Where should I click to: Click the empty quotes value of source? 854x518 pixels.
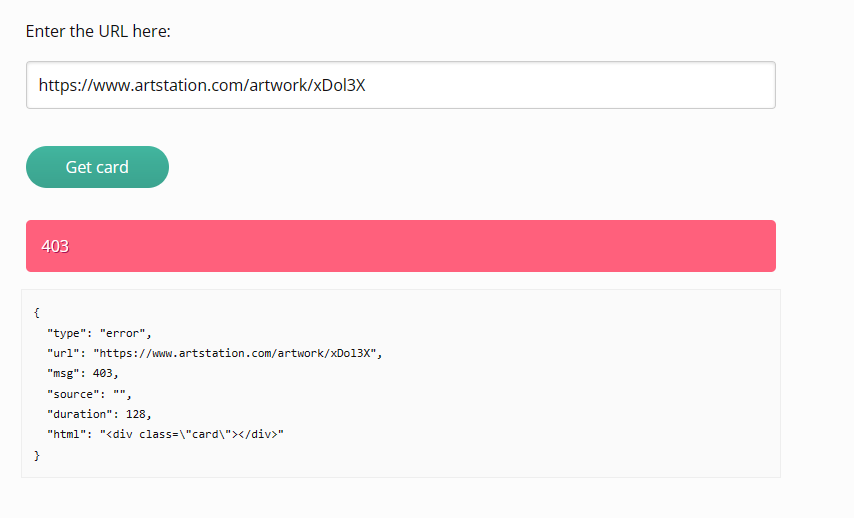point(119,394)
